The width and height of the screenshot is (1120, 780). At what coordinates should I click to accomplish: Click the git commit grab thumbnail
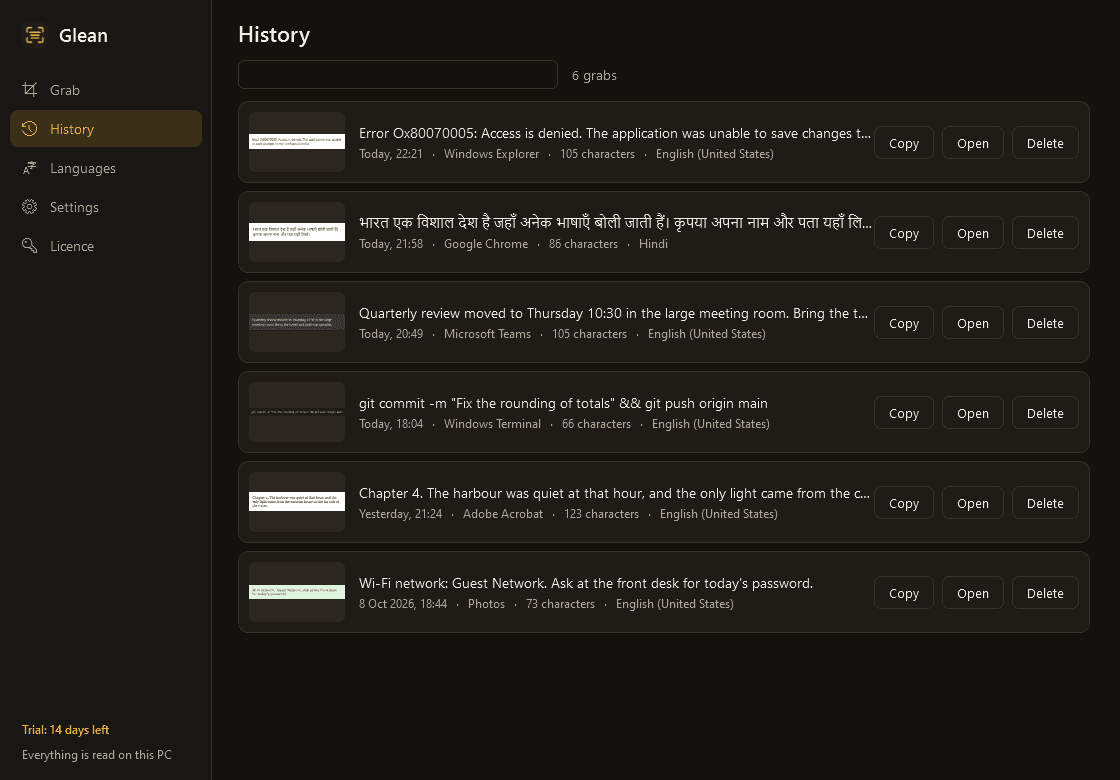click(297, 412)
